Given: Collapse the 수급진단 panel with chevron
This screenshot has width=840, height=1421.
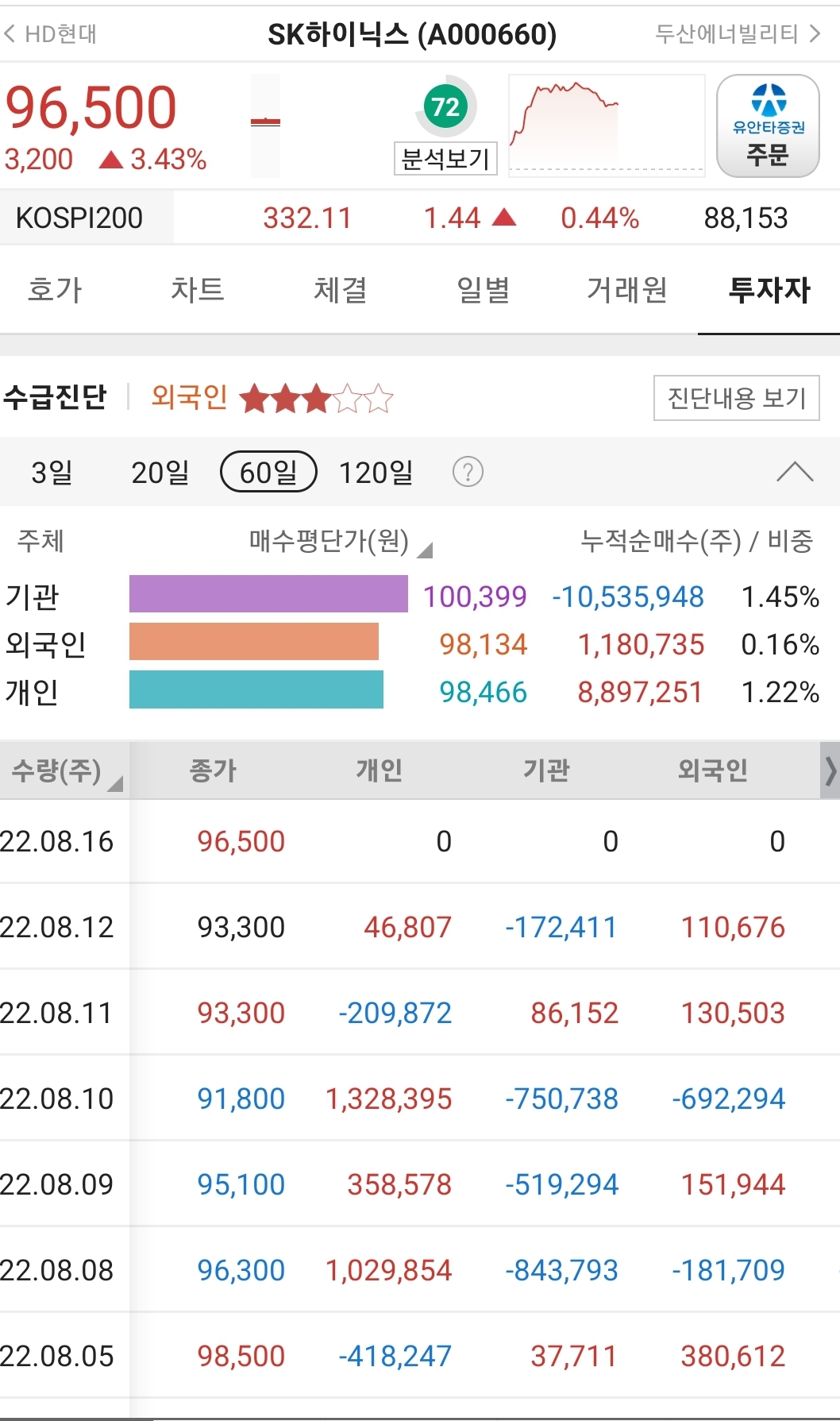Looking at the screenshot, I should [795, 472].
